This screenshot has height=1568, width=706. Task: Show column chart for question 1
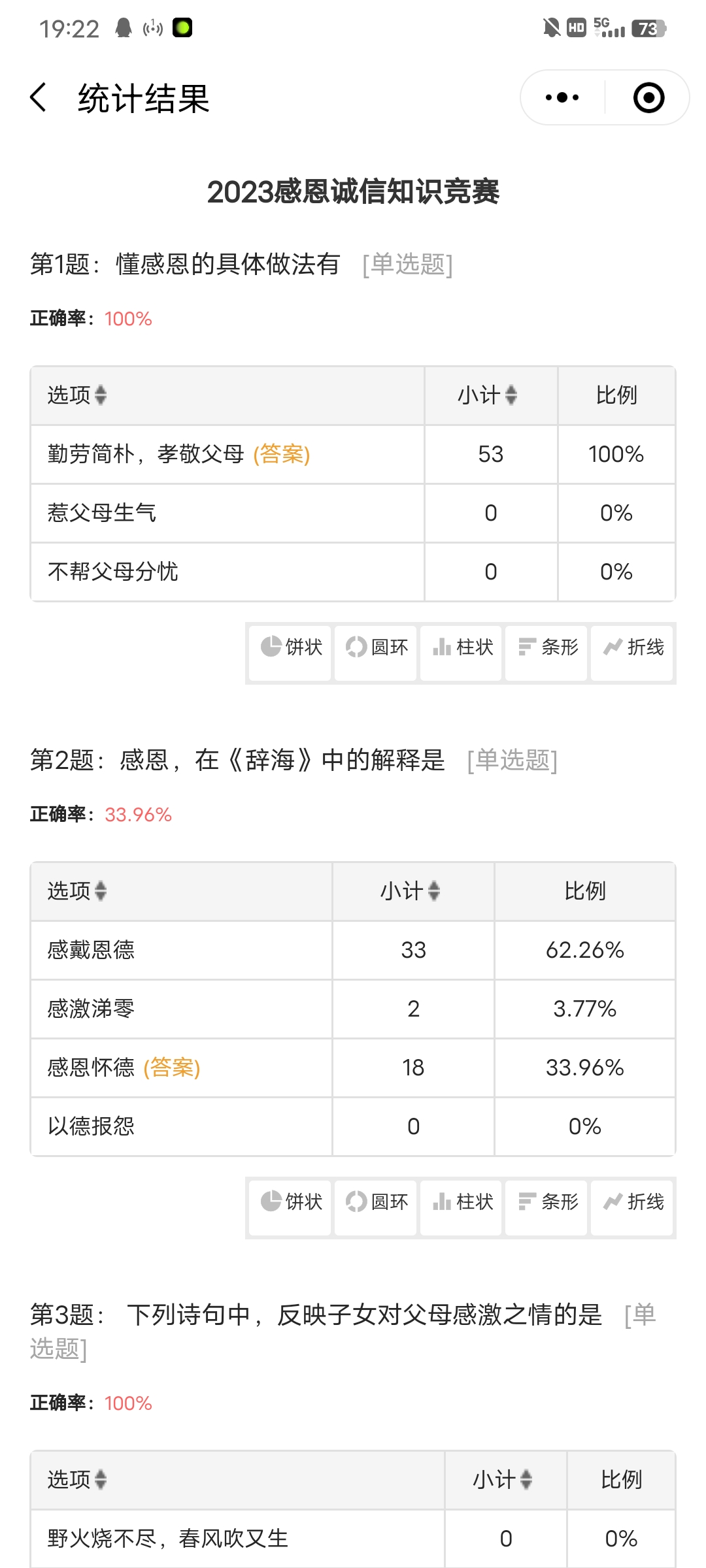pyautogui.click(x=462, y=647)
